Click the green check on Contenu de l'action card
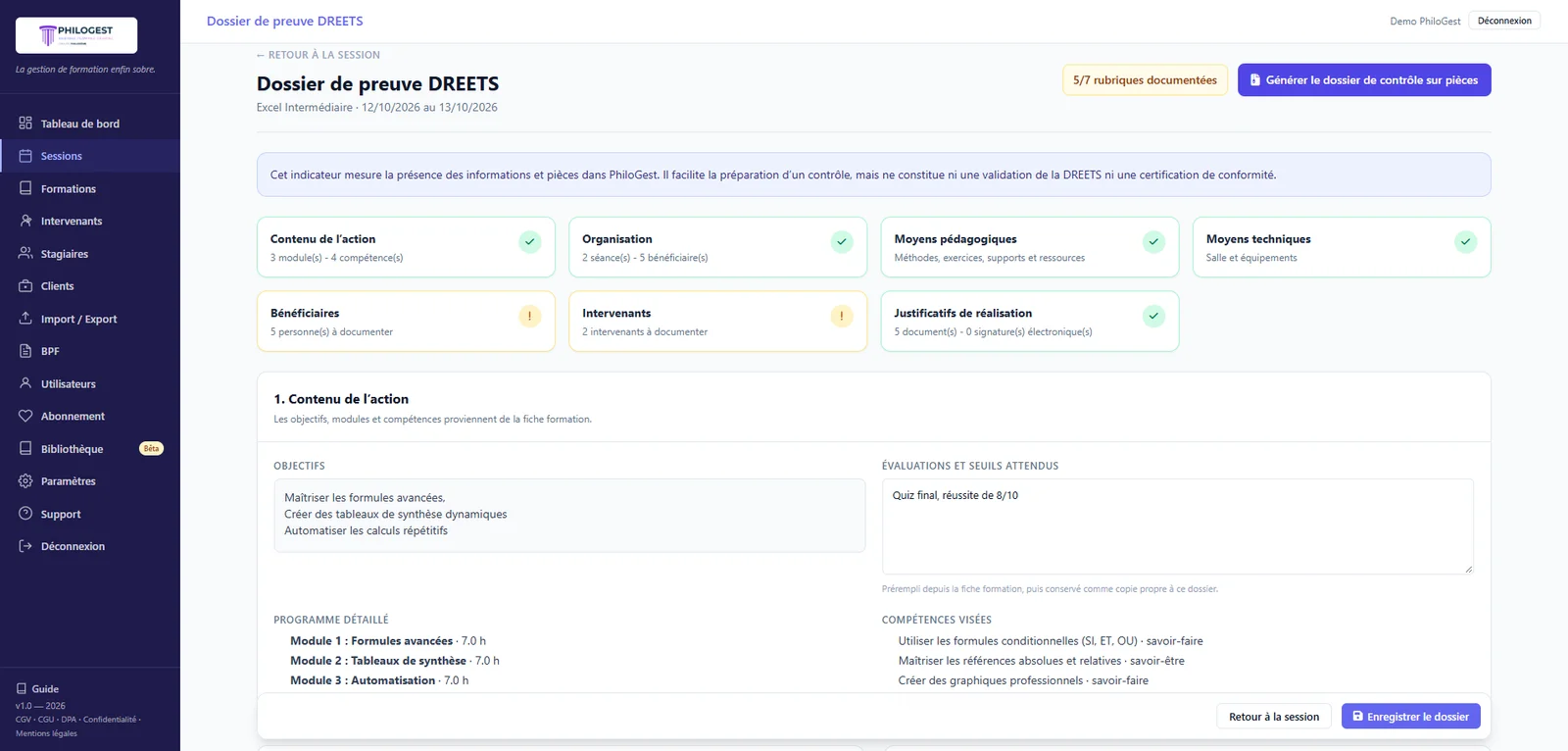Viewport: 1568px width, 751px height. point(530,242)
